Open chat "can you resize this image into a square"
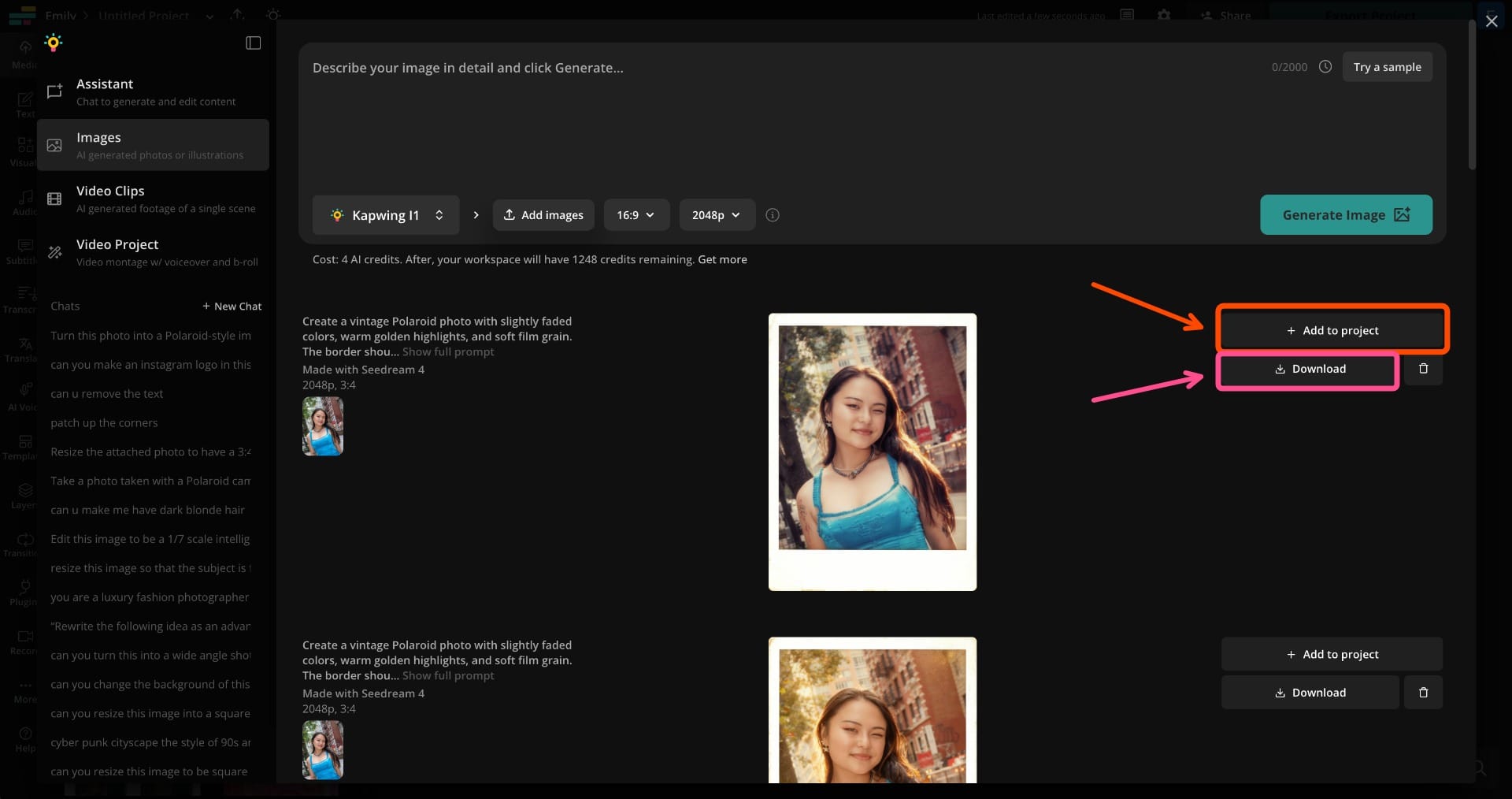Viewport: 1512px width, 799px height. tap(151, 714)
